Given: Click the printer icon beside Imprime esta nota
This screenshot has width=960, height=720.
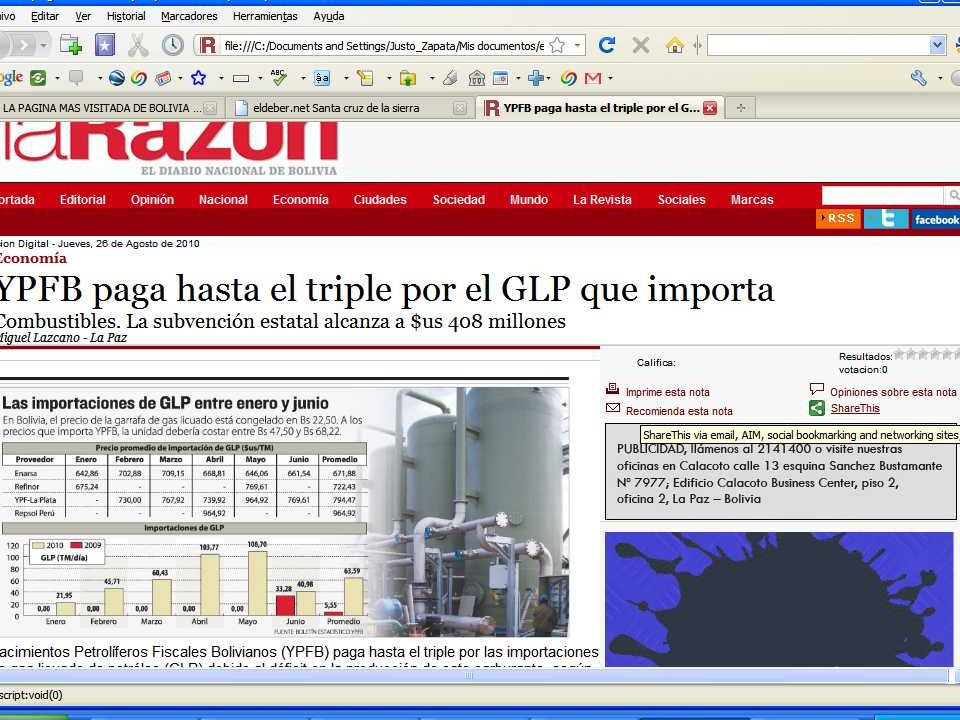Looking at the screenshot, I should pos(612,388).
